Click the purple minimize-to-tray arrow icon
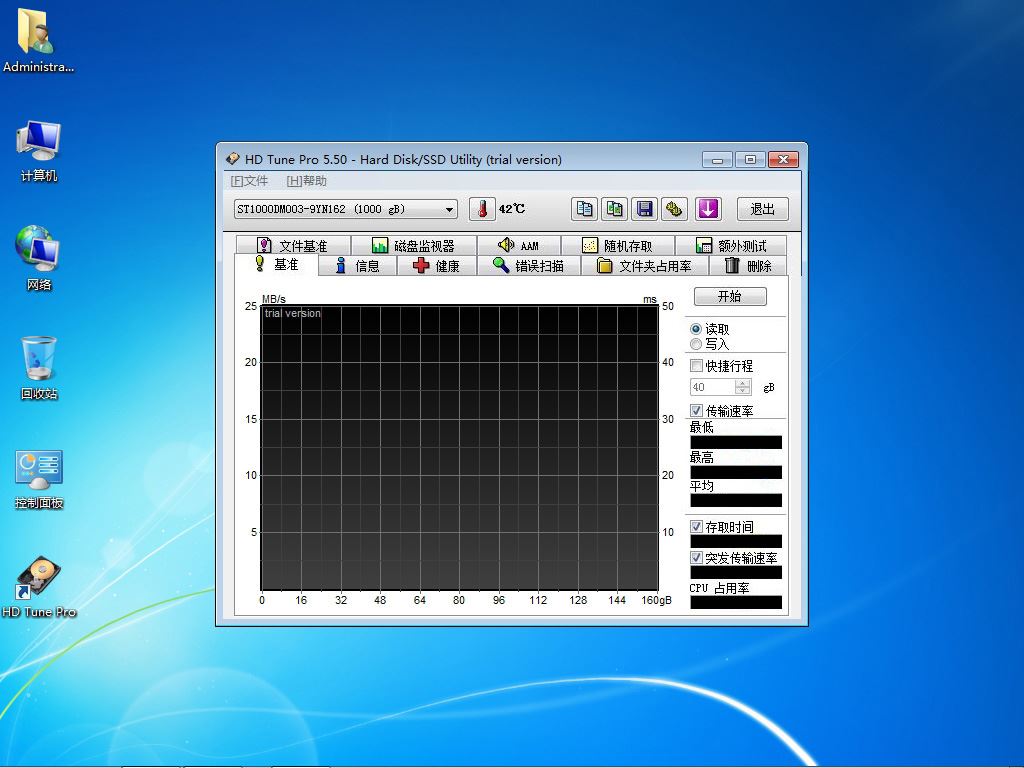1024x768 pixels. point(709,209)
